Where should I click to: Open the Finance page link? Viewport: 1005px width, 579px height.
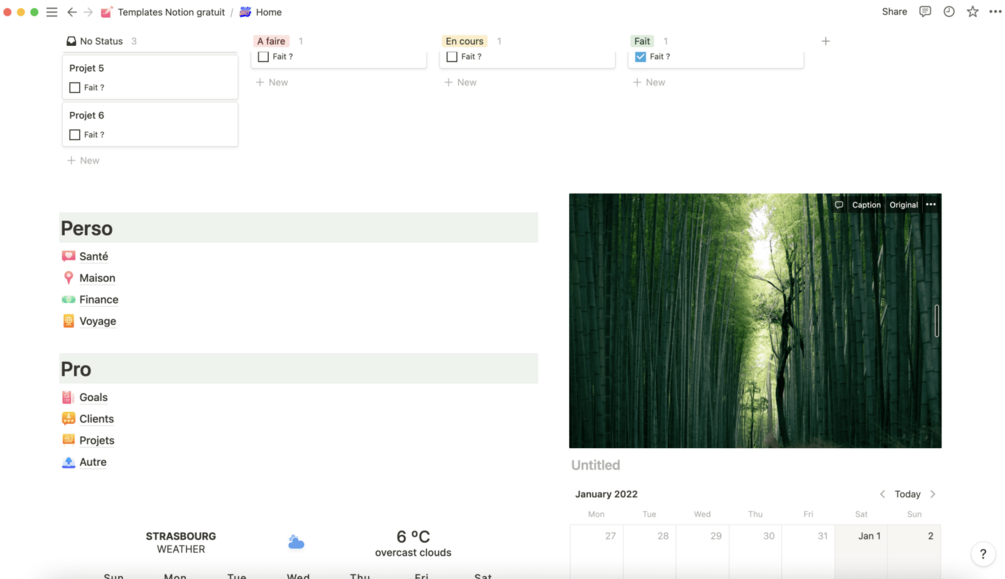(99, 299)
